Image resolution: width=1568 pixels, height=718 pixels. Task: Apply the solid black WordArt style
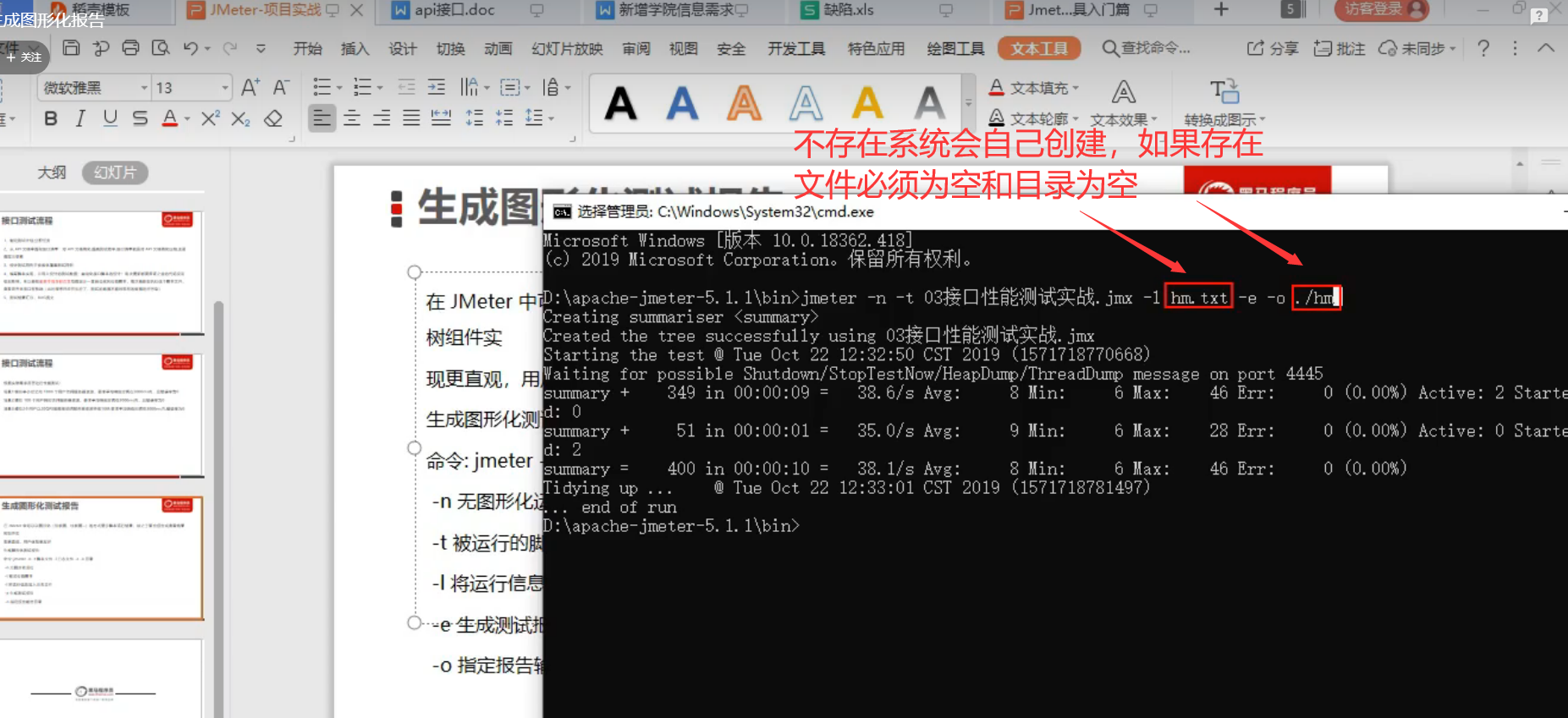coord(620,104)
